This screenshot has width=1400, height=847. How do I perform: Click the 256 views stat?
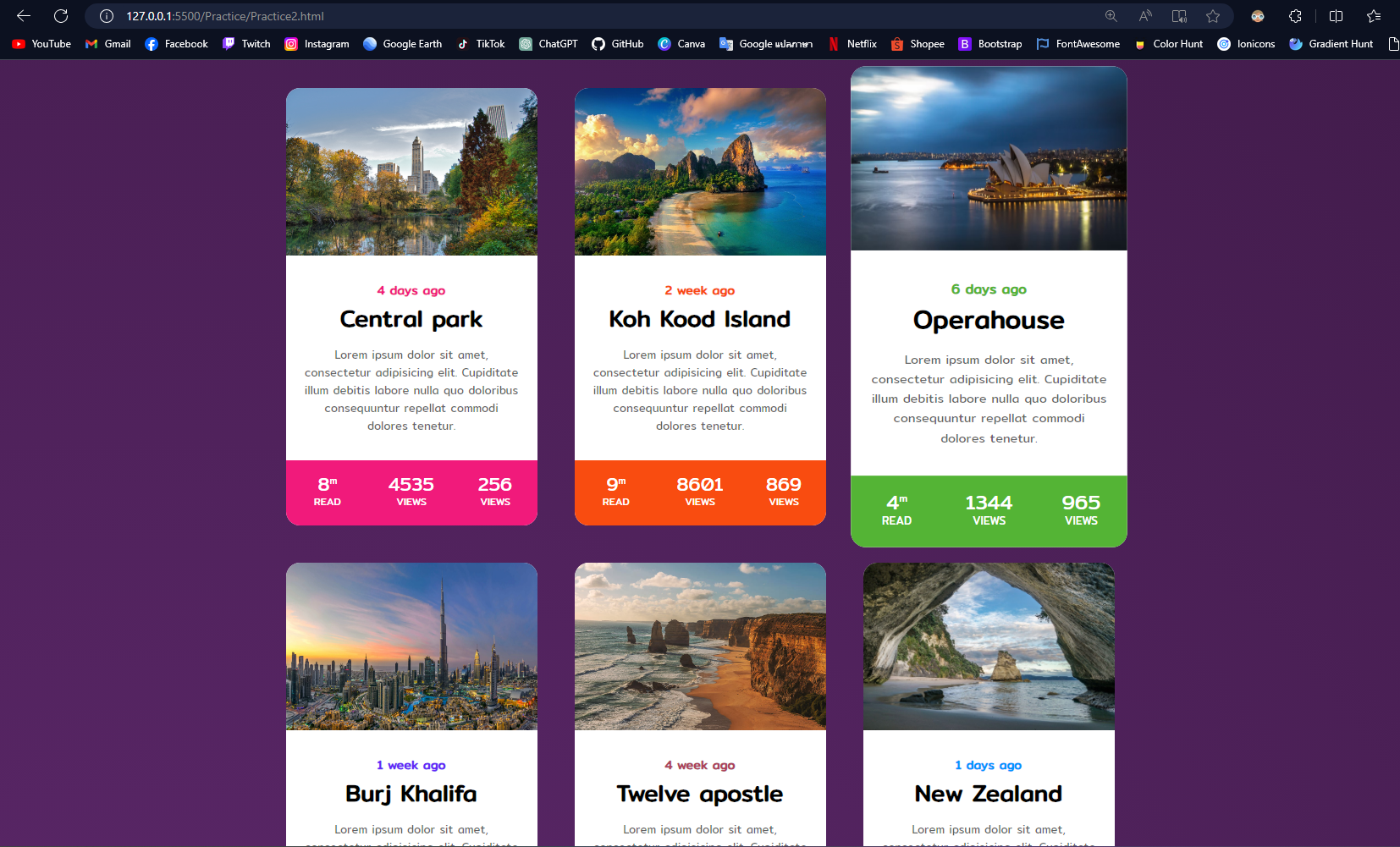point(495,492)
